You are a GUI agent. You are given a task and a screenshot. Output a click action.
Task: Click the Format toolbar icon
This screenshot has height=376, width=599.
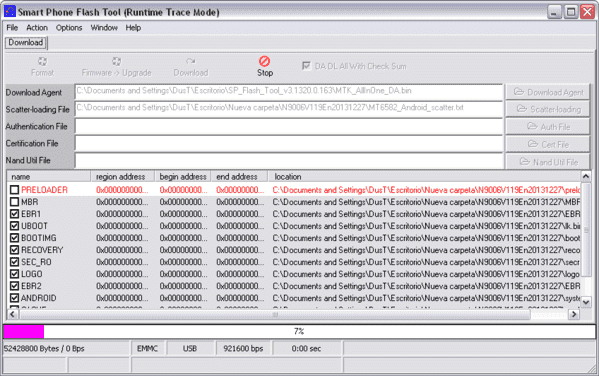pyautogui.click(x=42, y=61)
